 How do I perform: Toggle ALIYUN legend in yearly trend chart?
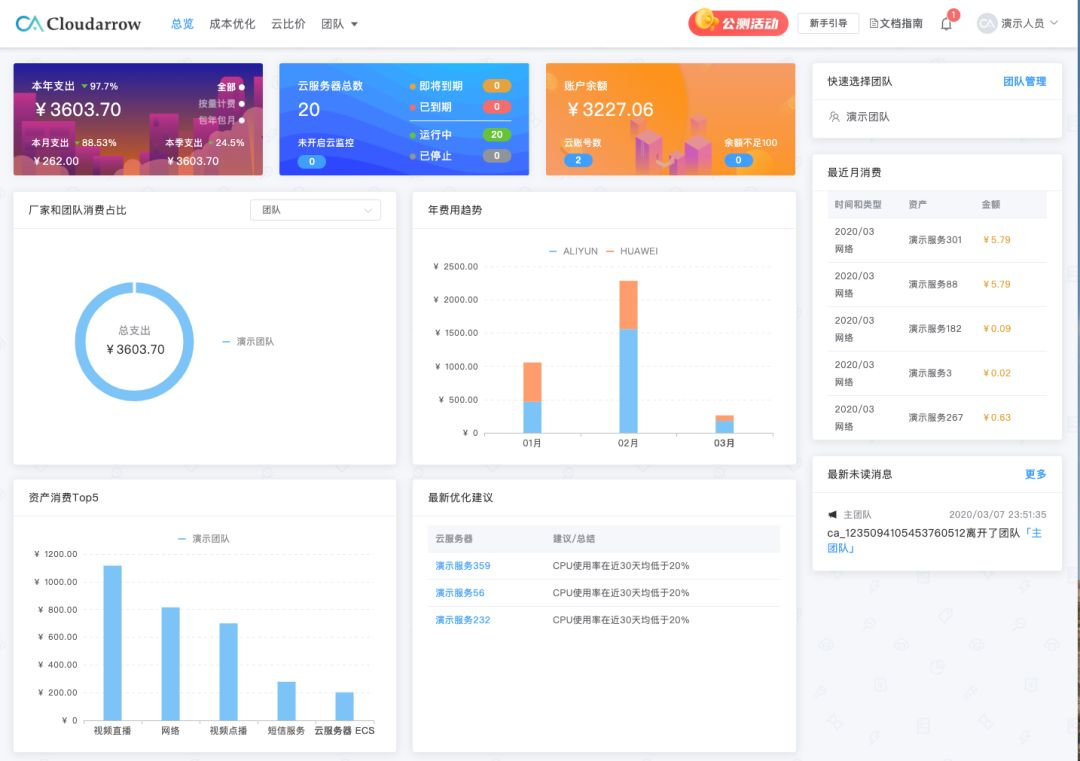pos(573,251)
